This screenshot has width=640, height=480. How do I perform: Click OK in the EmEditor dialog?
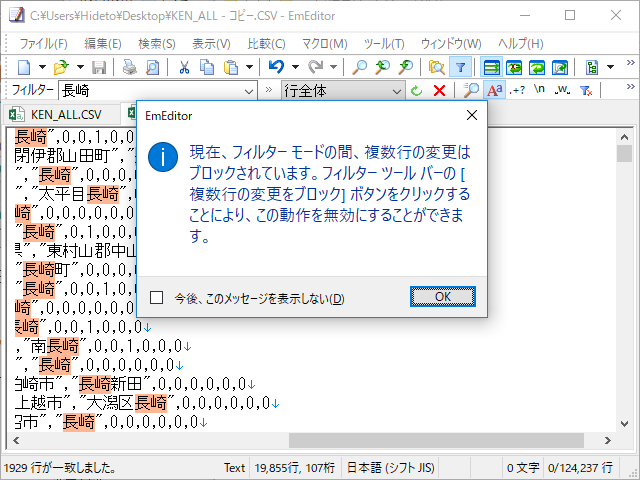coord(443,297)
